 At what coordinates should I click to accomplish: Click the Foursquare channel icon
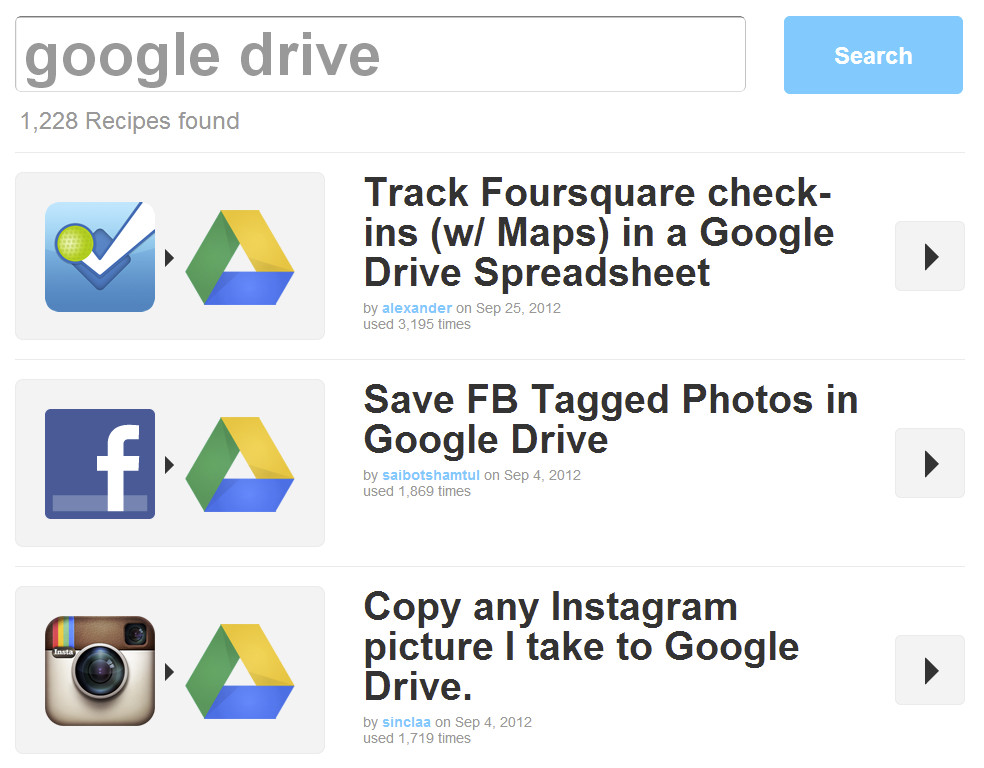100,256
